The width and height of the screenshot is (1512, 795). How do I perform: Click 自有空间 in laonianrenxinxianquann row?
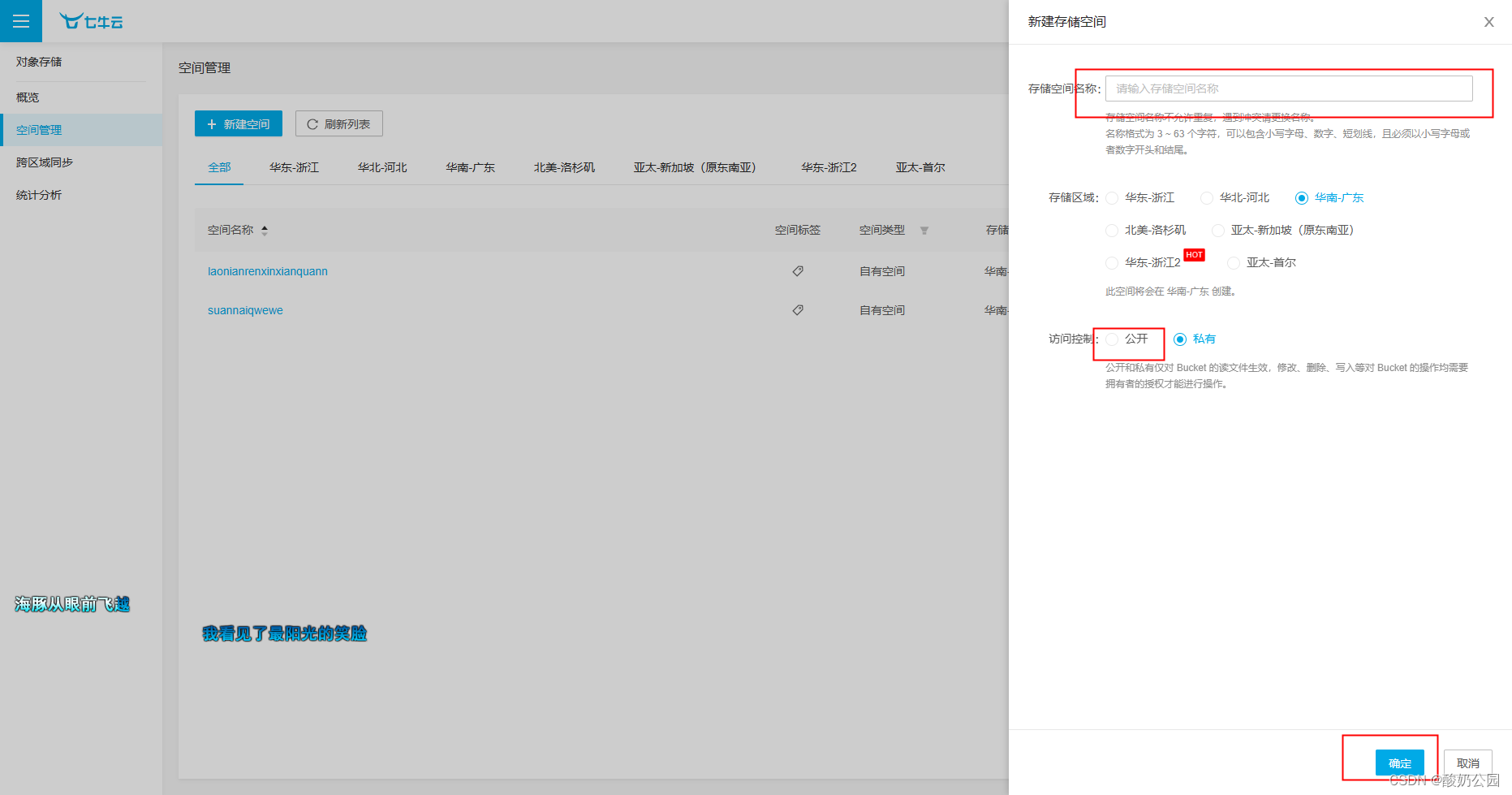point(882,271)
